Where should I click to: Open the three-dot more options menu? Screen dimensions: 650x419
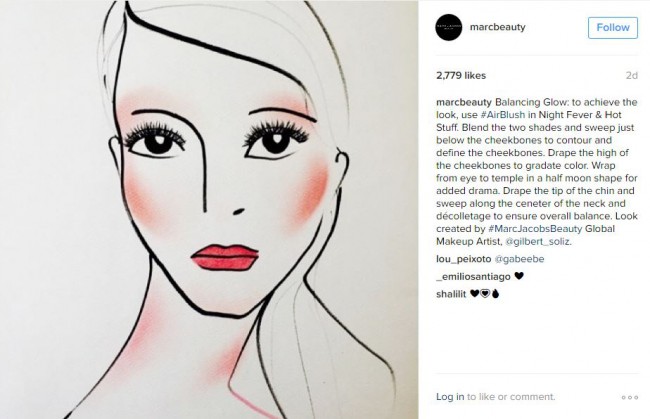[629, 397]
